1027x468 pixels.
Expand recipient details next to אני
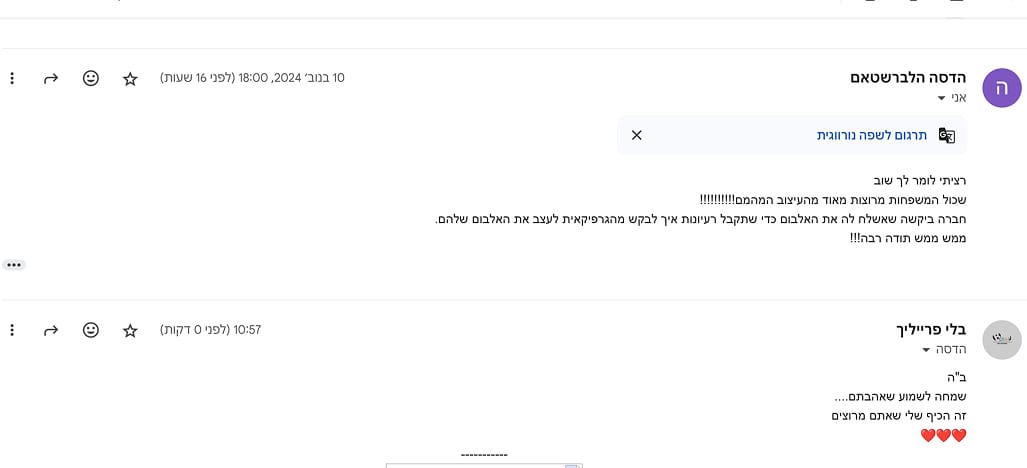pos(941,98)
